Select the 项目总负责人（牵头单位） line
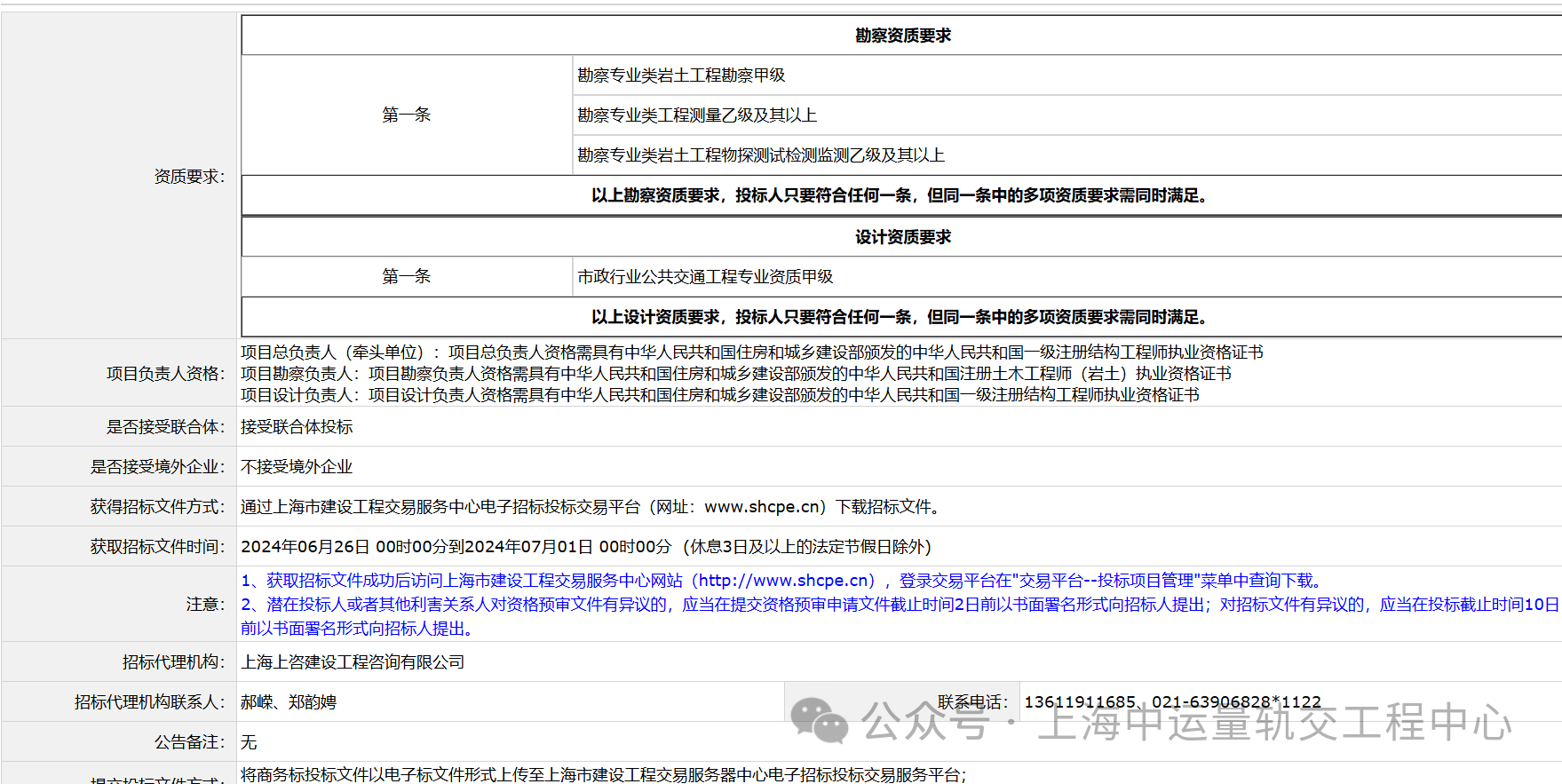This screenshot has width=1562, height=784. click(x=751, y=352)
